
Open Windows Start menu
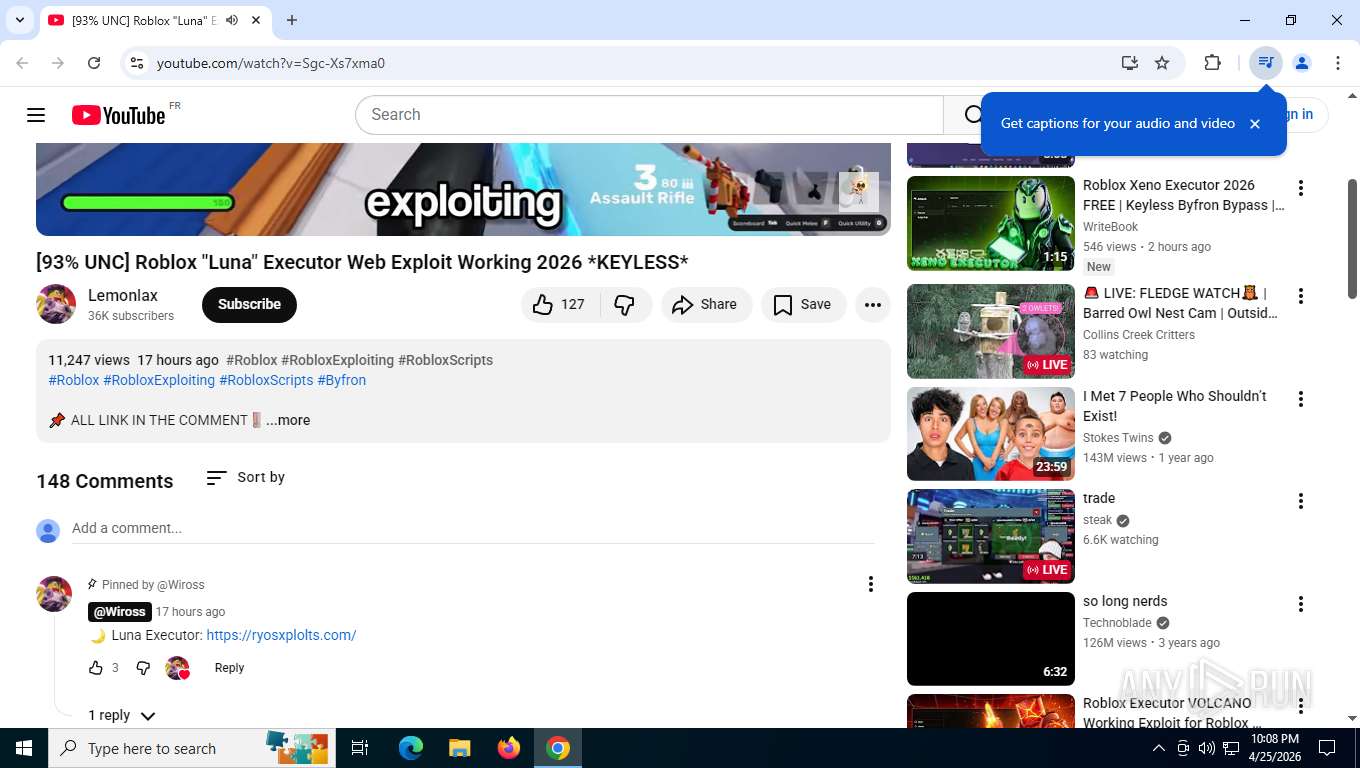(x=24, y=748)
